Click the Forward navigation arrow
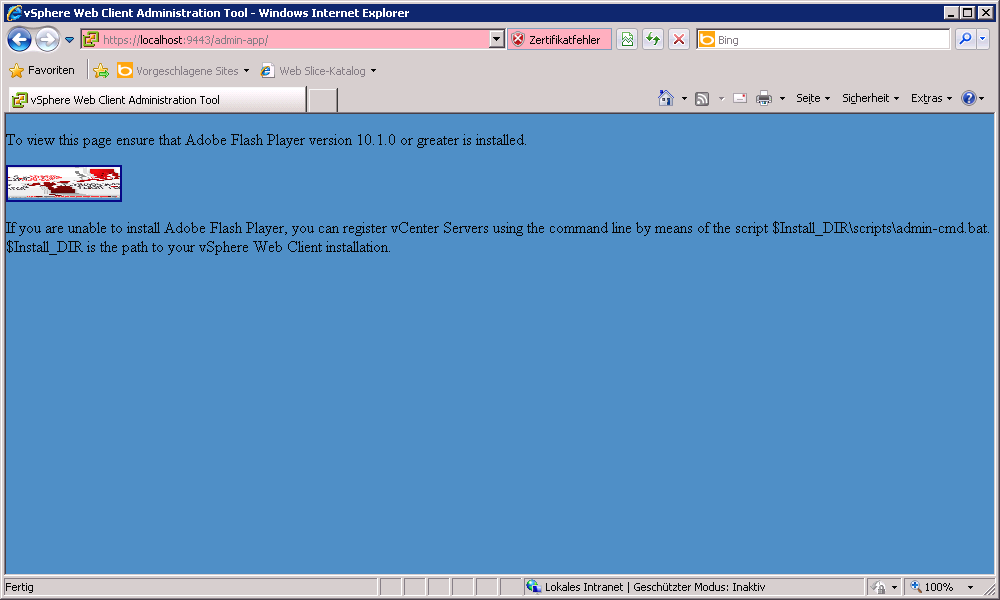The height and width of the screenshot is (600, 1000). coord(47,40)
